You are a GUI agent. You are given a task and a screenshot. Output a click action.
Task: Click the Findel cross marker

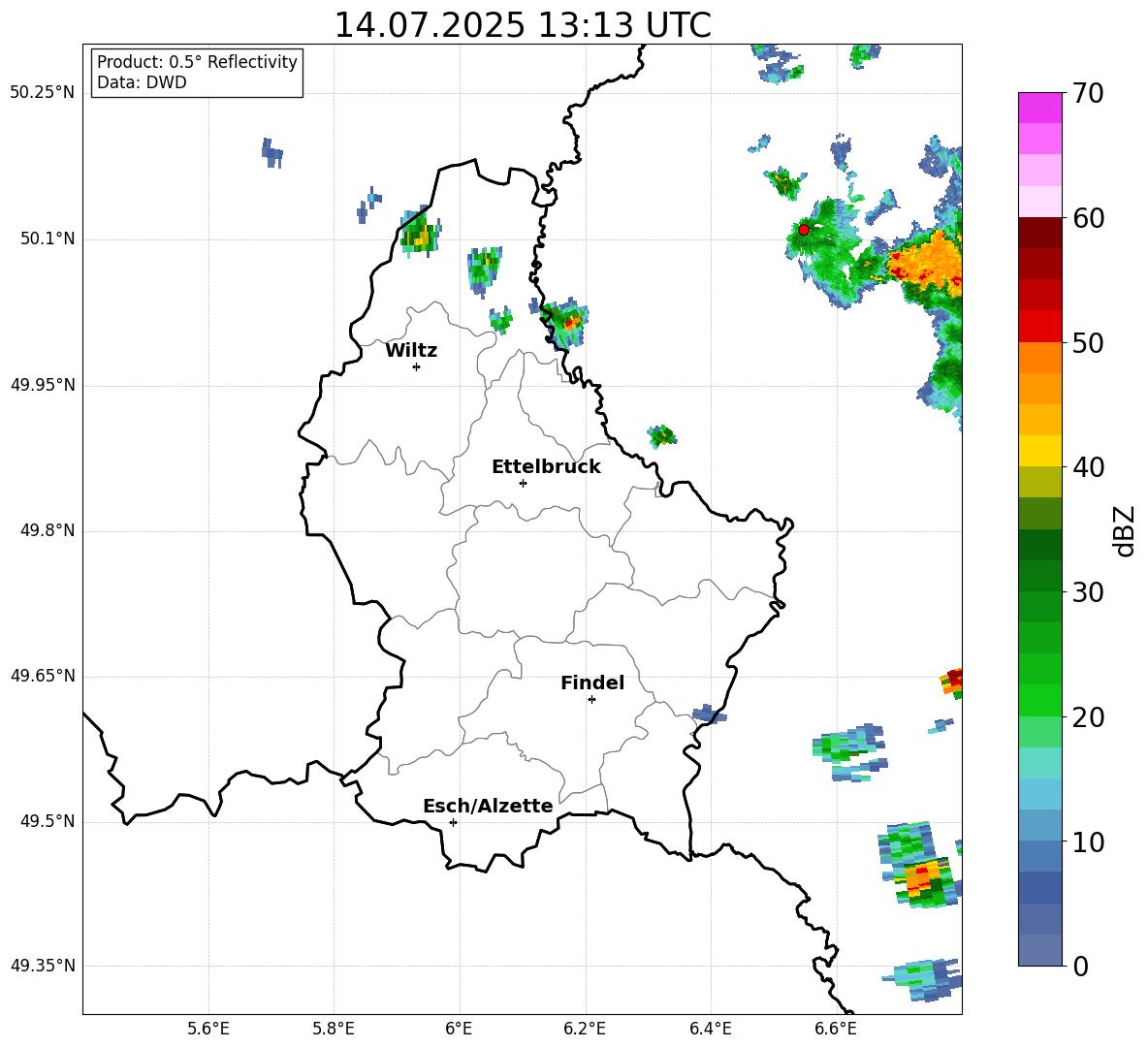[591, 700]
